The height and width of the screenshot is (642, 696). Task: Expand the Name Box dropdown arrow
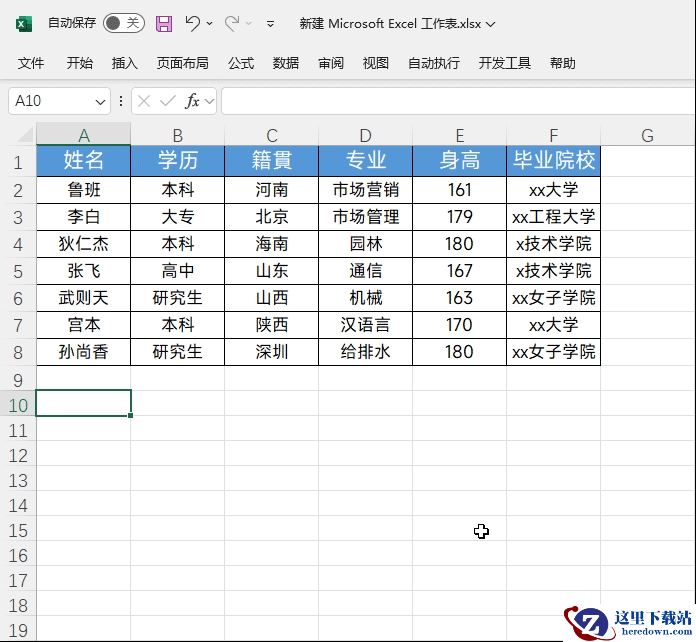(x=101, y=102)
